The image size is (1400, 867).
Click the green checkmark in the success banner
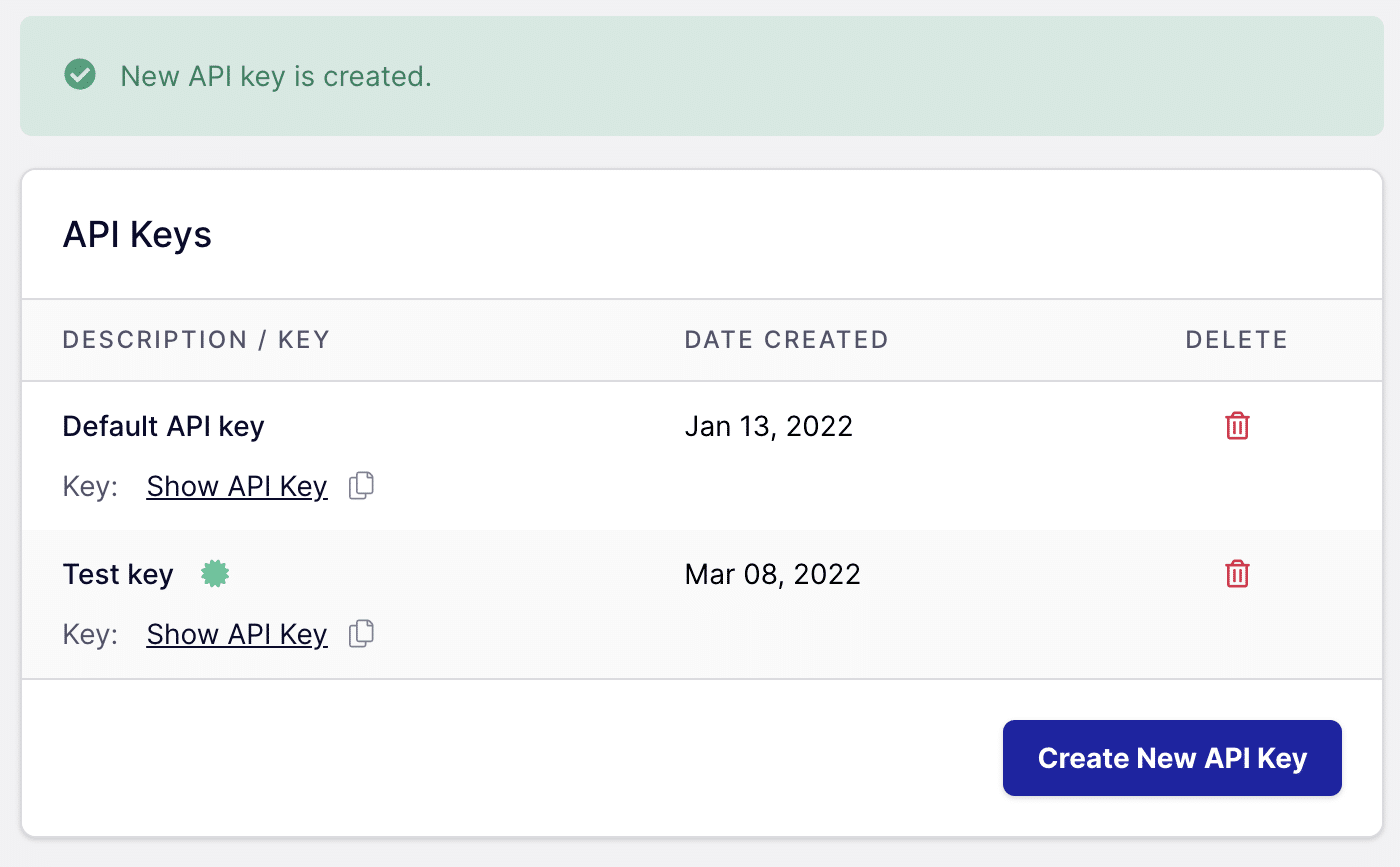pos(80,75)
